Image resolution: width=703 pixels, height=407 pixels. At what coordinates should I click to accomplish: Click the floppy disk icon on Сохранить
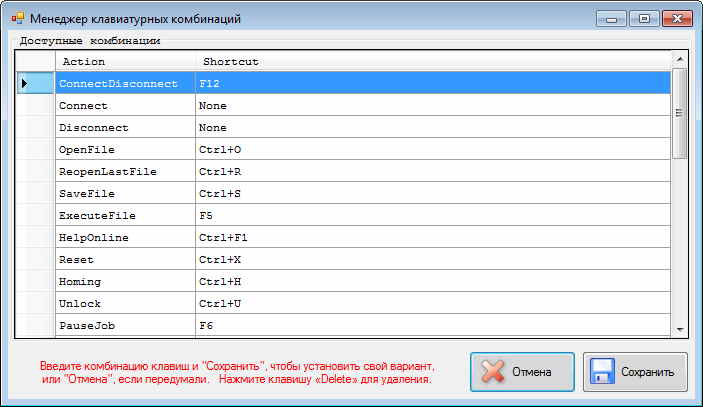603,372
